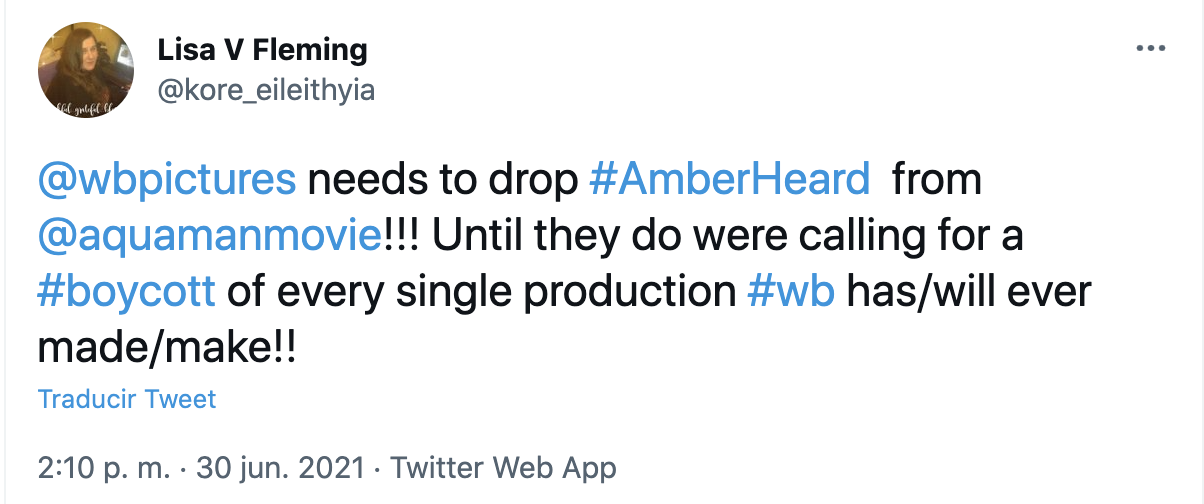Visit the @aquamanmovie mention

(207, 236)
